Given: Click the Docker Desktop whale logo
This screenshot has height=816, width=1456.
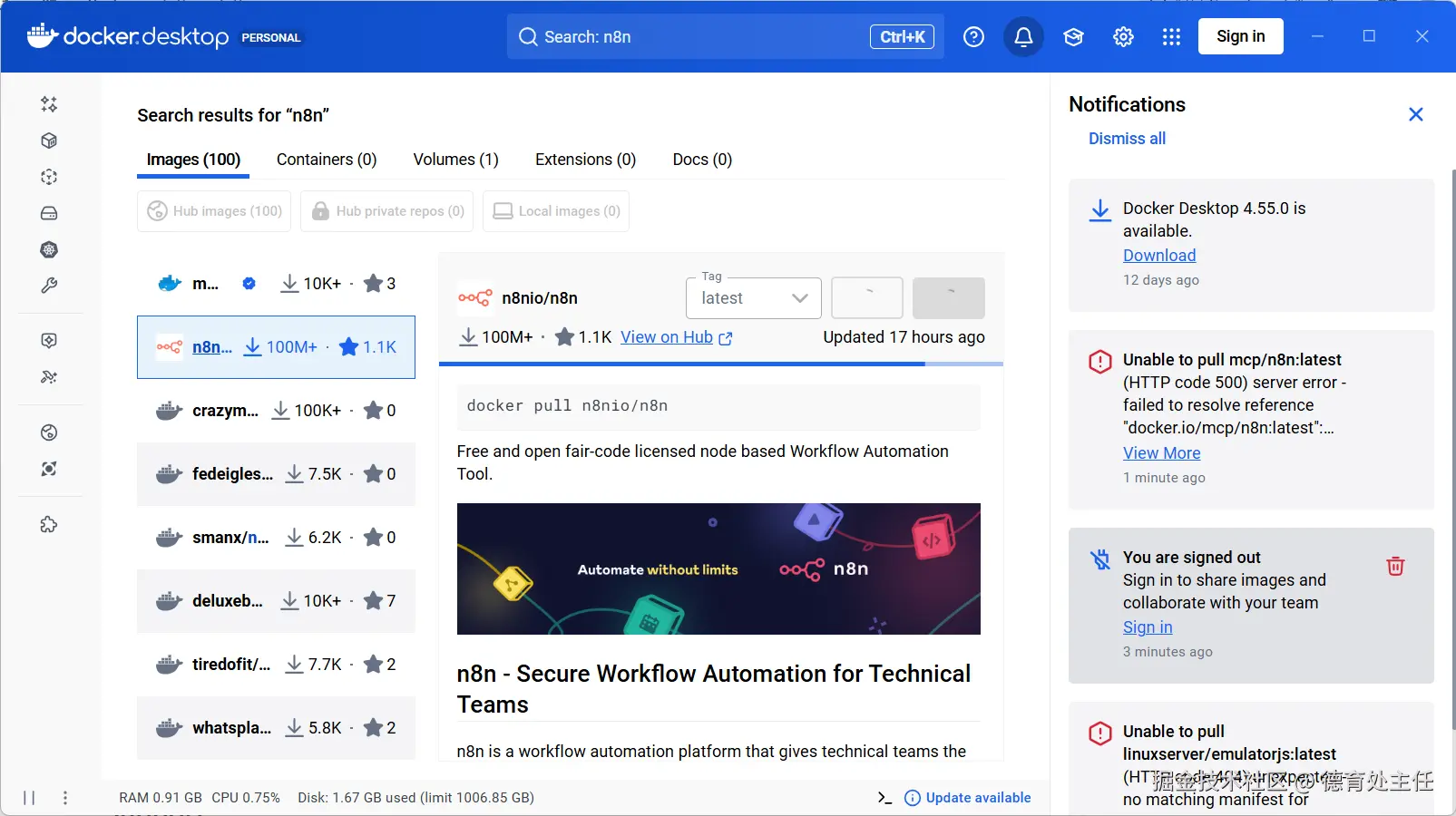Looking at the screenshot, I should 43,35.
